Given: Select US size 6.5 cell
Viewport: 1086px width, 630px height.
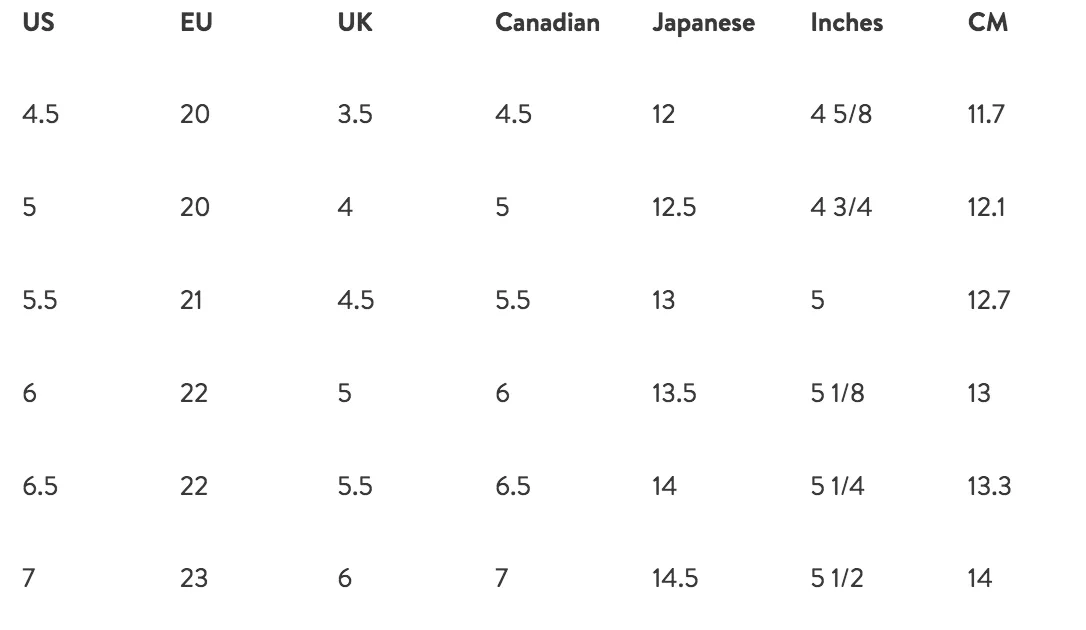Looking at the screenshot, I should tap(39, 486).
